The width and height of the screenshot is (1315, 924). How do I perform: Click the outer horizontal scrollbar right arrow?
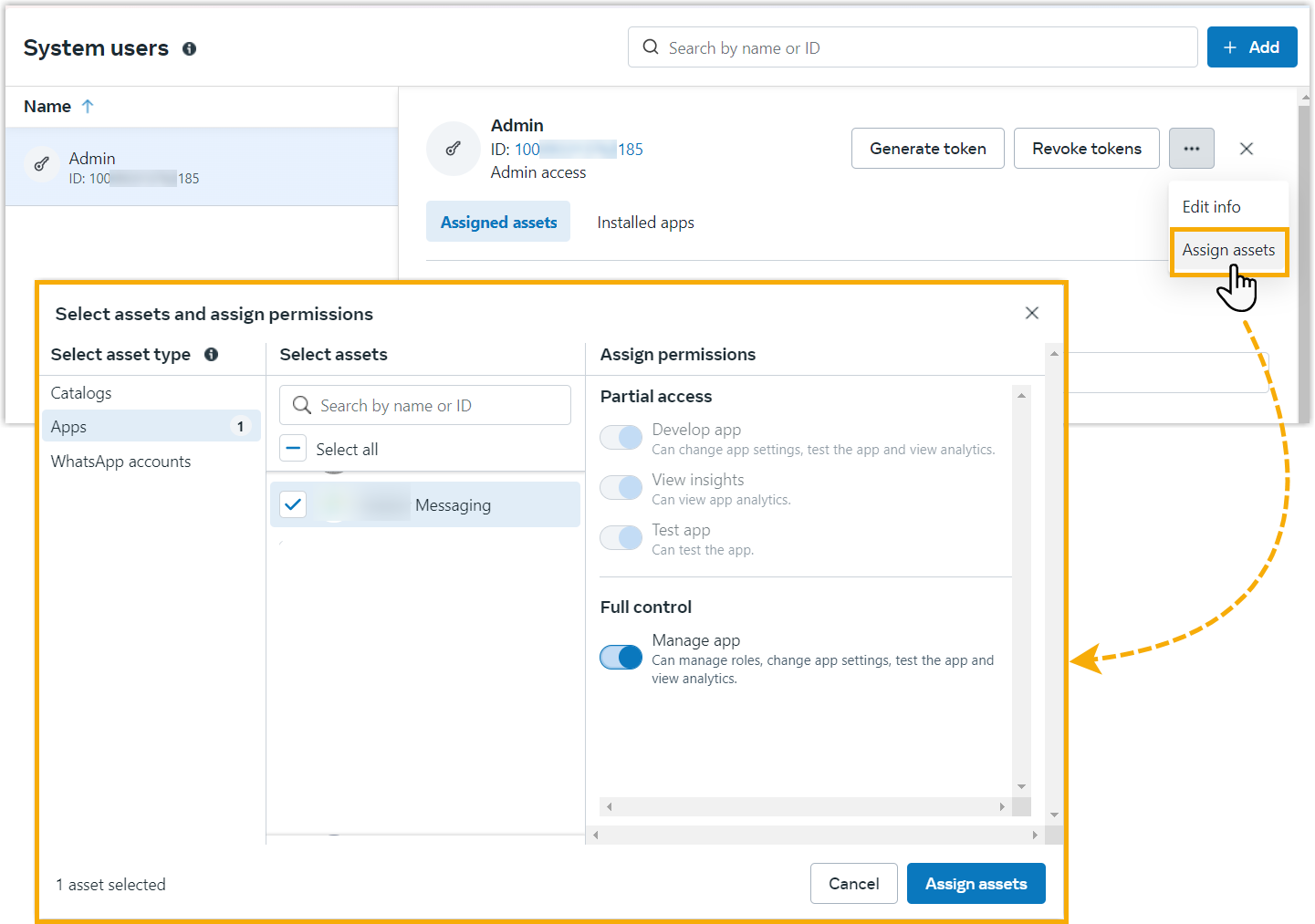click(x=1034, y=836)
